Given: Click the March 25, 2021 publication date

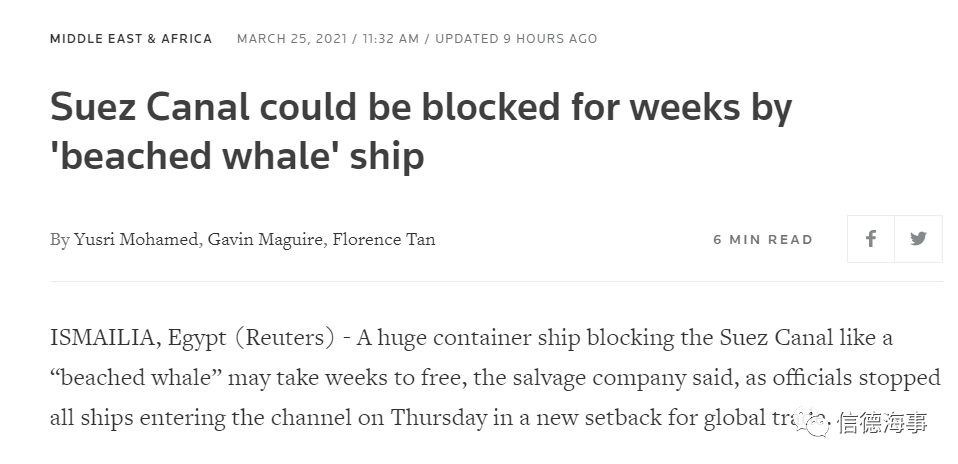Looking at the screenshot, I should 292,39.
